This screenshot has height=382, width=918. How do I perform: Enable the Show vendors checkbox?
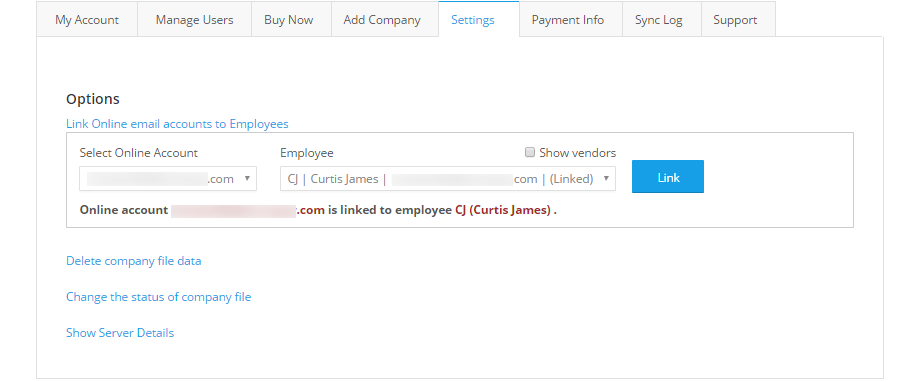(530, 152)
